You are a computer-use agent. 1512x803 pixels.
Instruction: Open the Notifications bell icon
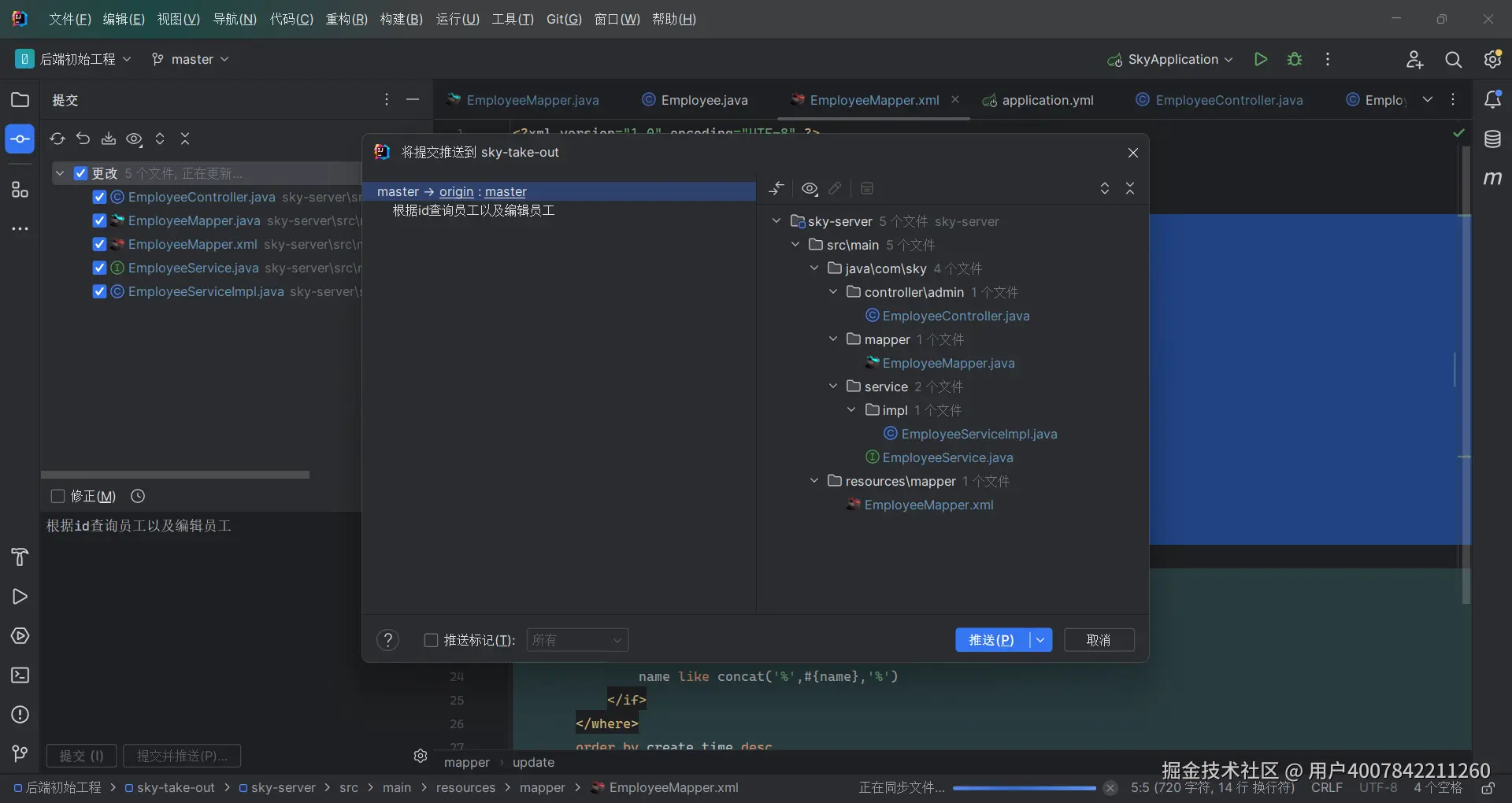coord(1492,100)
